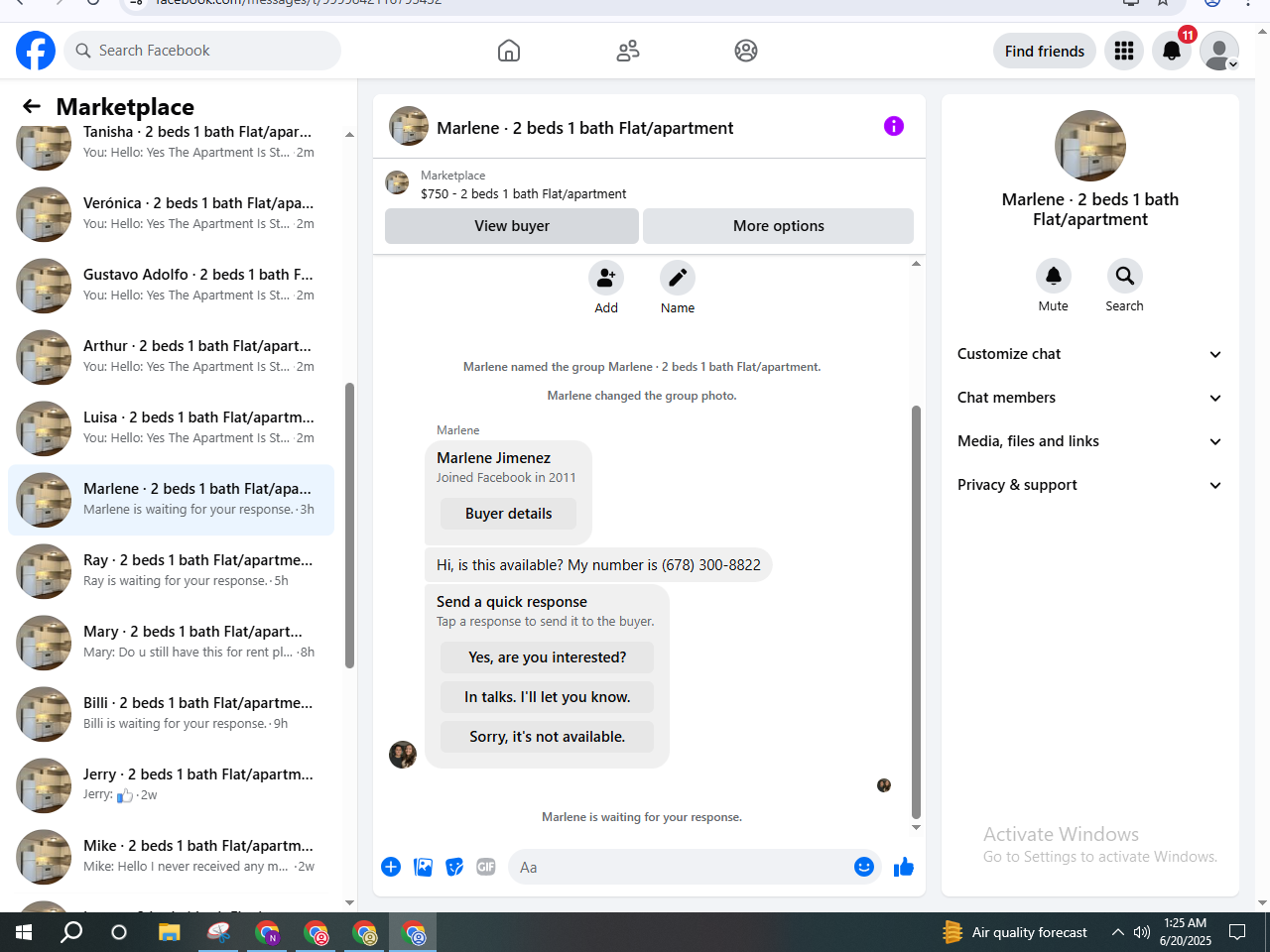This screenshot has width=1270, height=952.
Task: Click the conversation list scrollbar
Action: [349, 526]
